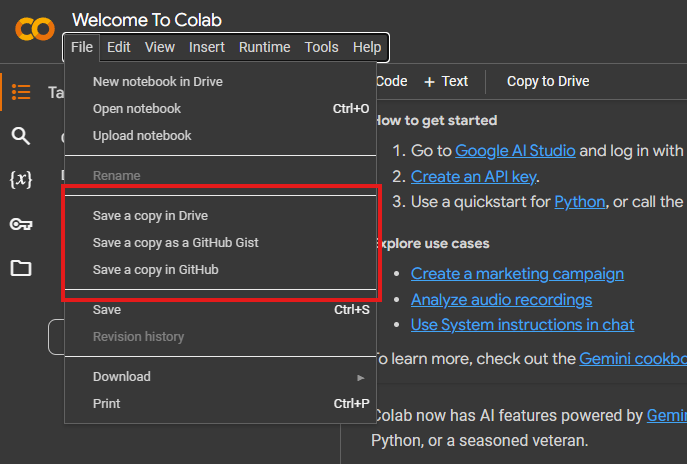Screen dimensions: 687x464
Task: Choose New notebook in Drive
Action: pyautogui.click(x=220, y=81)
